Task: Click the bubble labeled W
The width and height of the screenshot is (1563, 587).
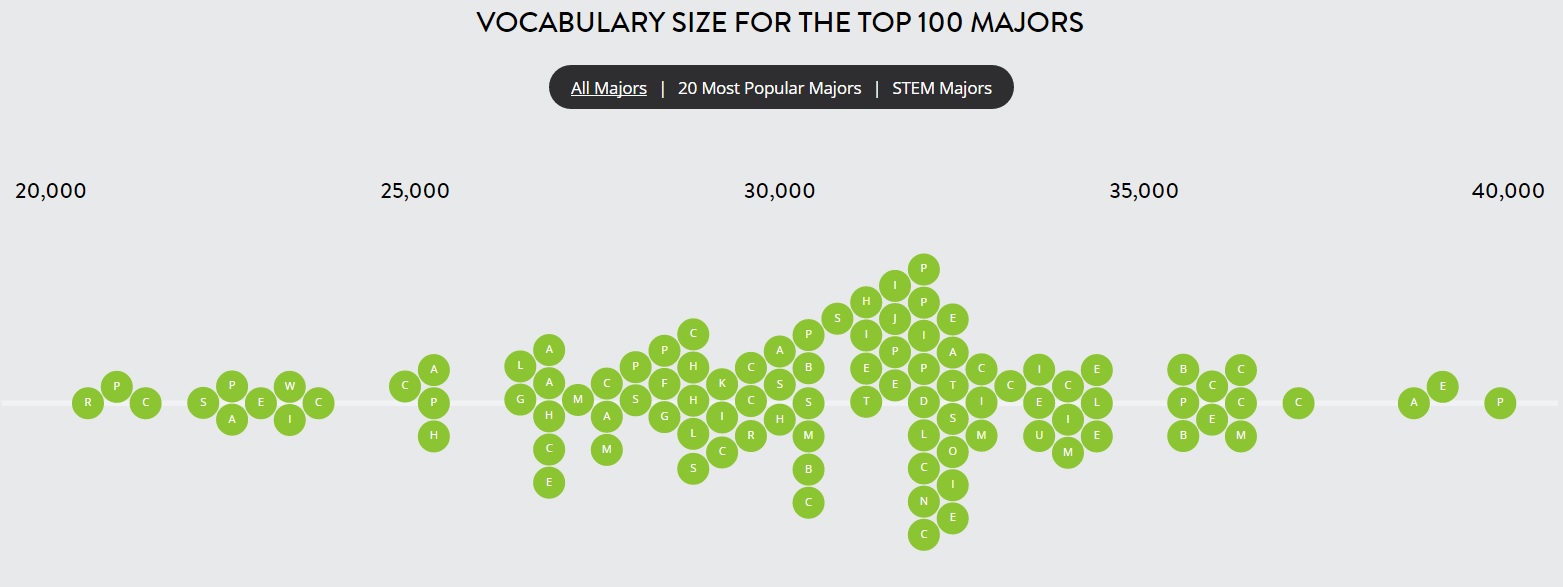Action: (x=290, y=385)
